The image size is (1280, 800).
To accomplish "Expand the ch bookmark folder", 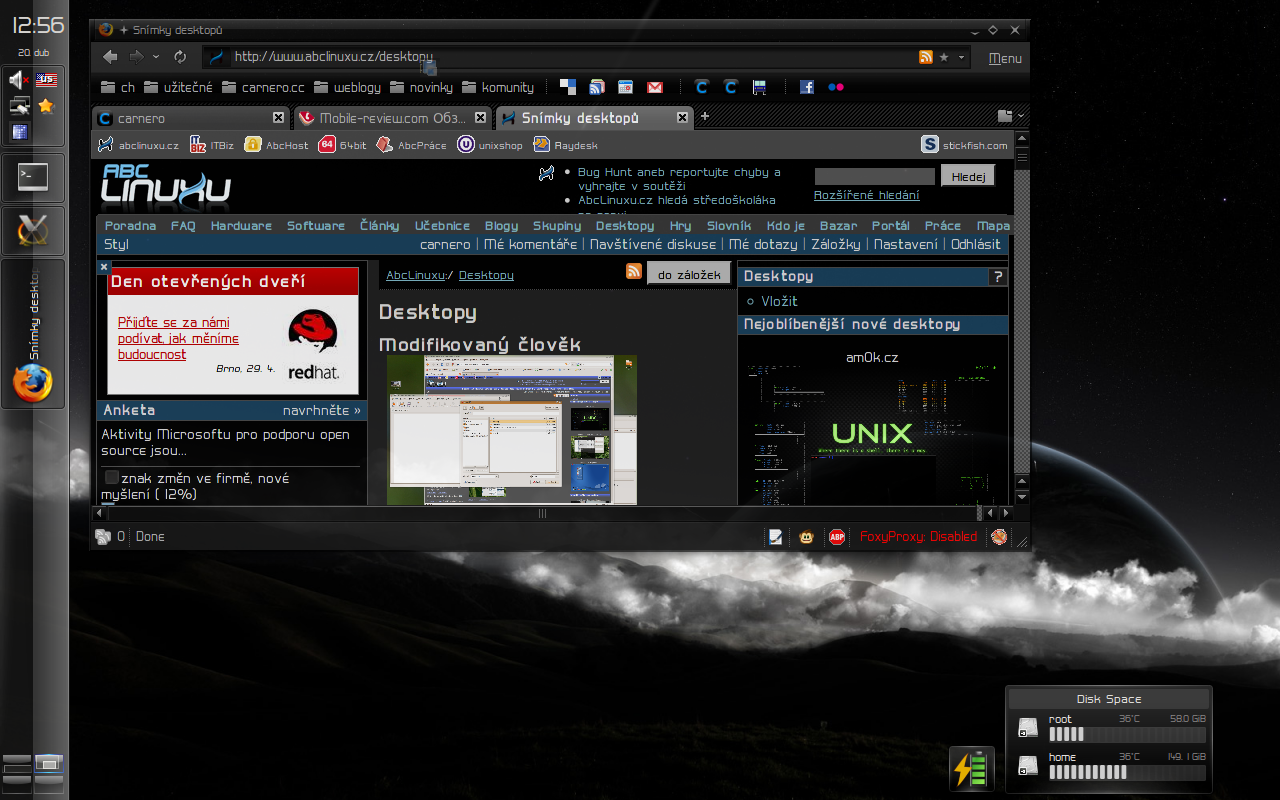I will [x=117, y=87].
